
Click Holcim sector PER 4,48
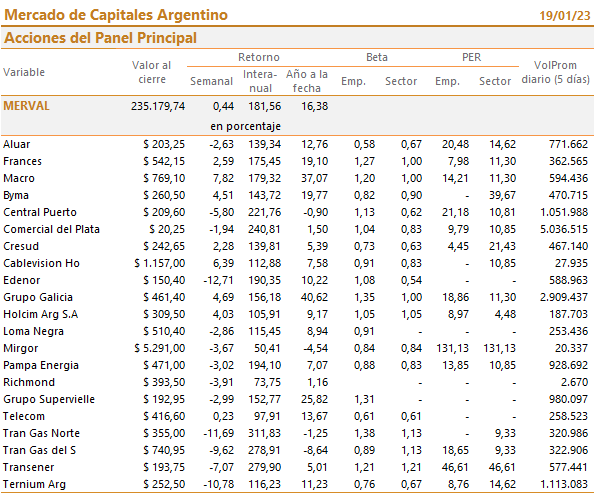pyautogui.click(x=505, y=315)
